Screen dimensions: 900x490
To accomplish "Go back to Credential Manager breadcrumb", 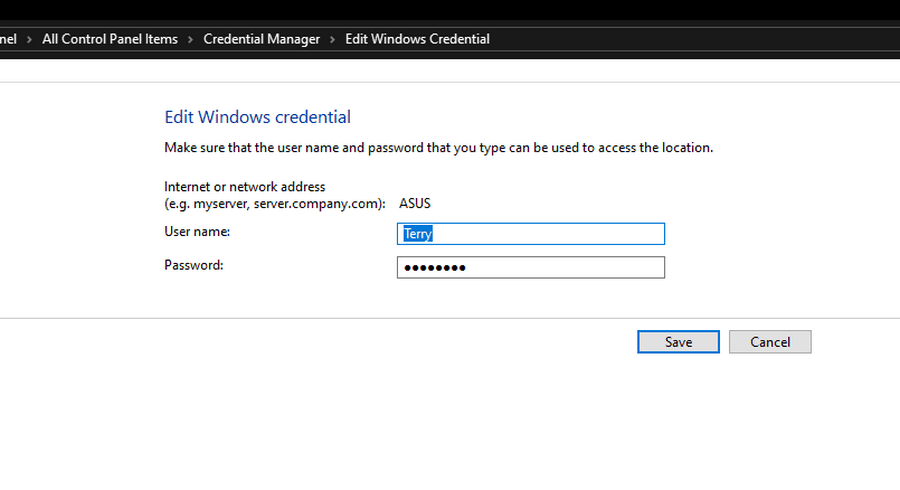I will [261, 39].
